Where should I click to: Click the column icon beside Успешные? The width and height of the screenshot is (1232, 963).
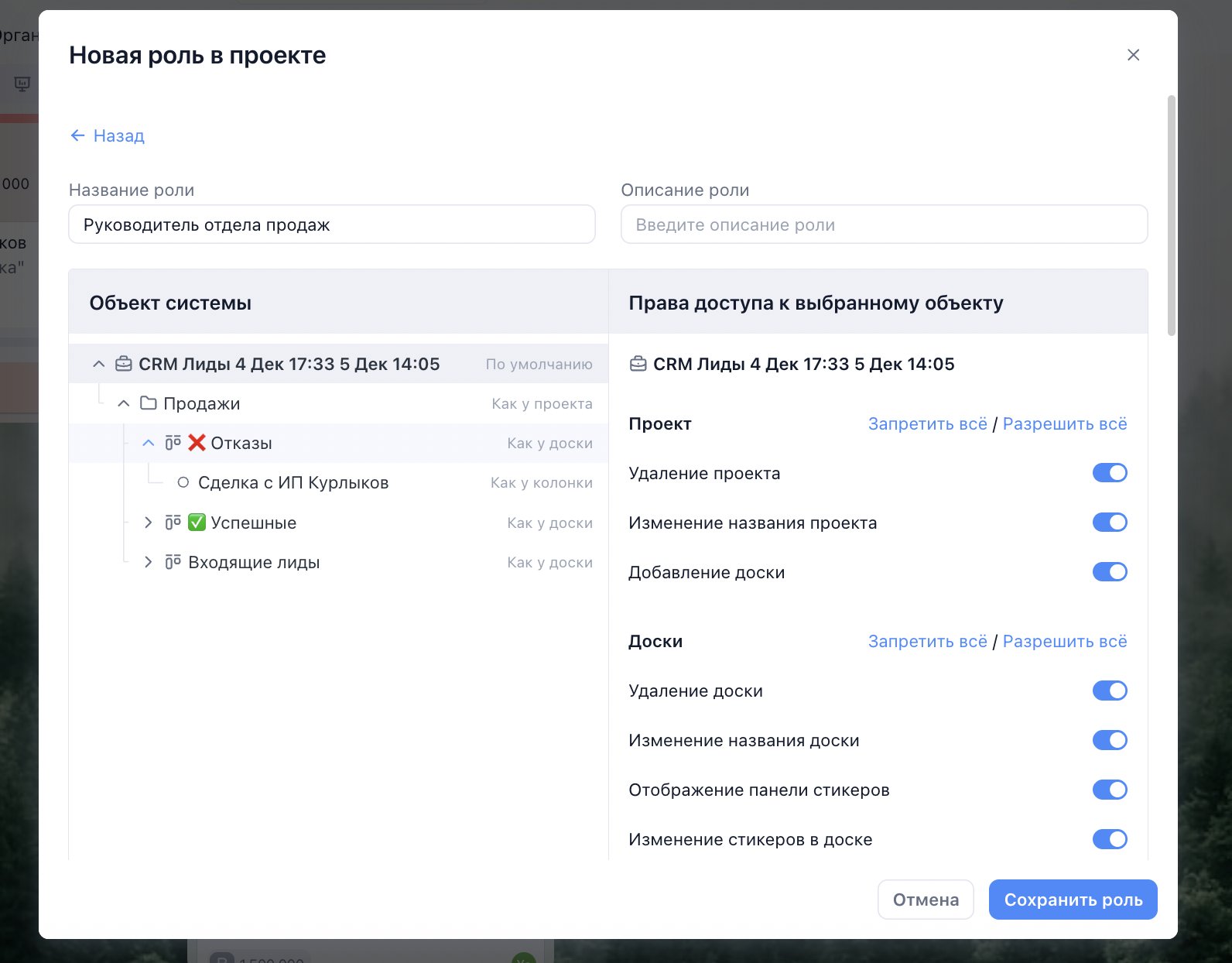[173, 523]
